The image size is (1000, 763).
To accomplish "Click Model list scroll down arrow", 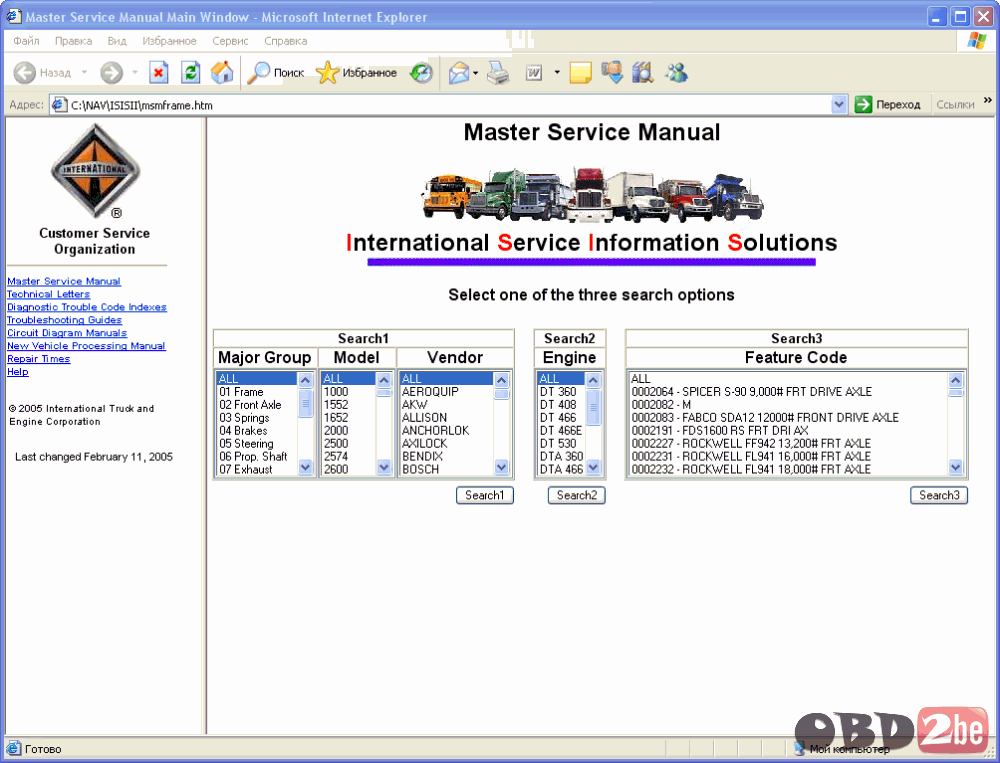I will pos(384,468).
